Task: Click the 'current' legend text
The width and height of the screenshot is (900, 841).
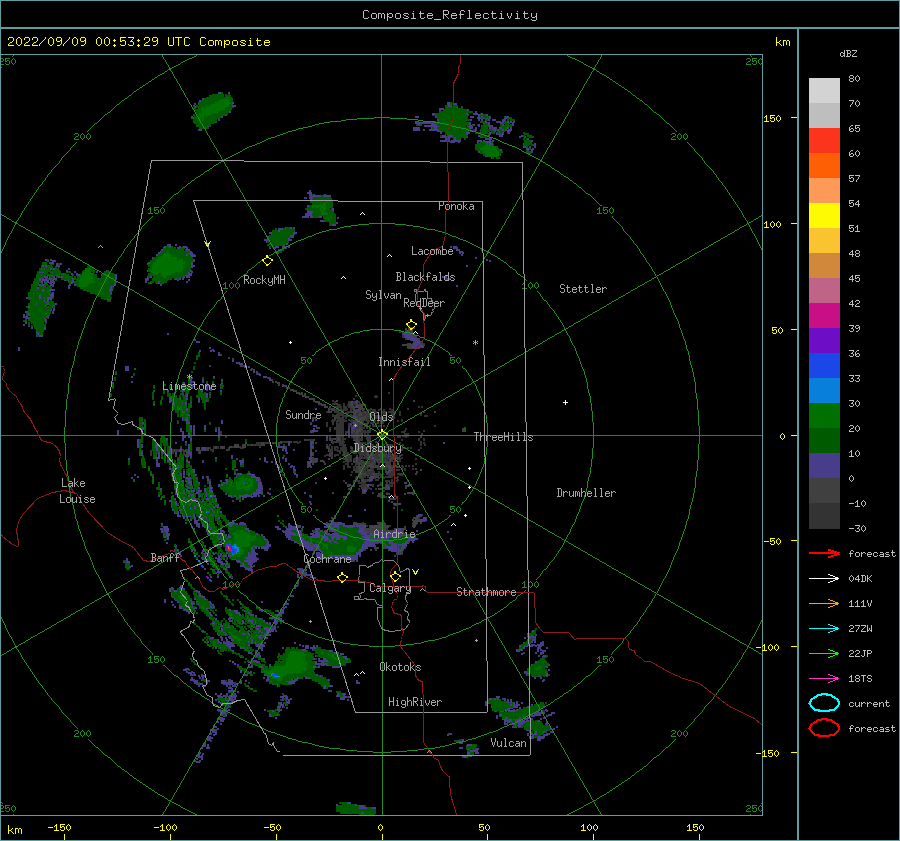Action: tap(869, 703)
